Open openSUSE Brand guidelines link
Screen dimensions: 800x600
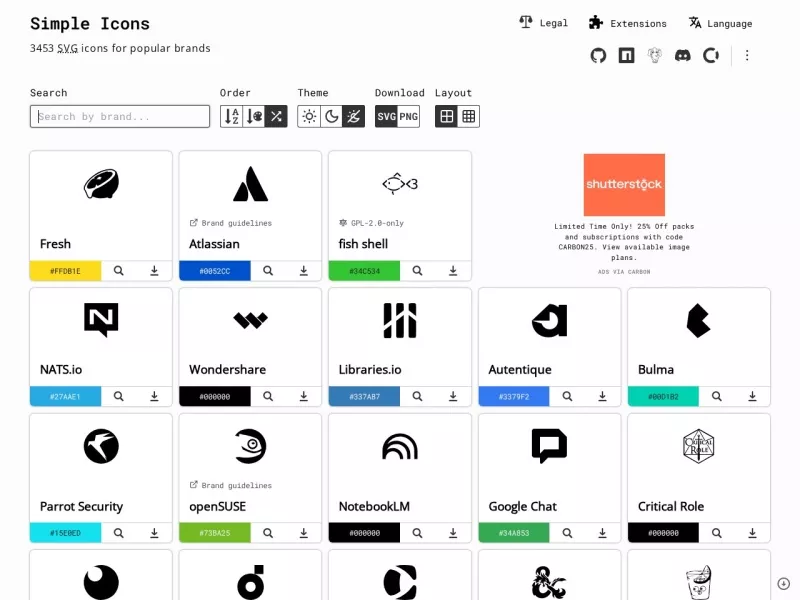pos(231,485)
